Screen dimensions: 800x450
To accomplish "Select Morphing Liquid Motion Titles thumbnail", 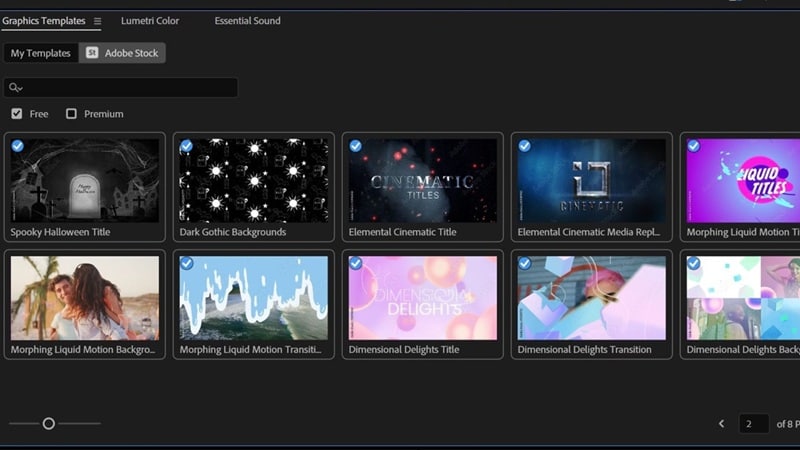I will 743,181.
